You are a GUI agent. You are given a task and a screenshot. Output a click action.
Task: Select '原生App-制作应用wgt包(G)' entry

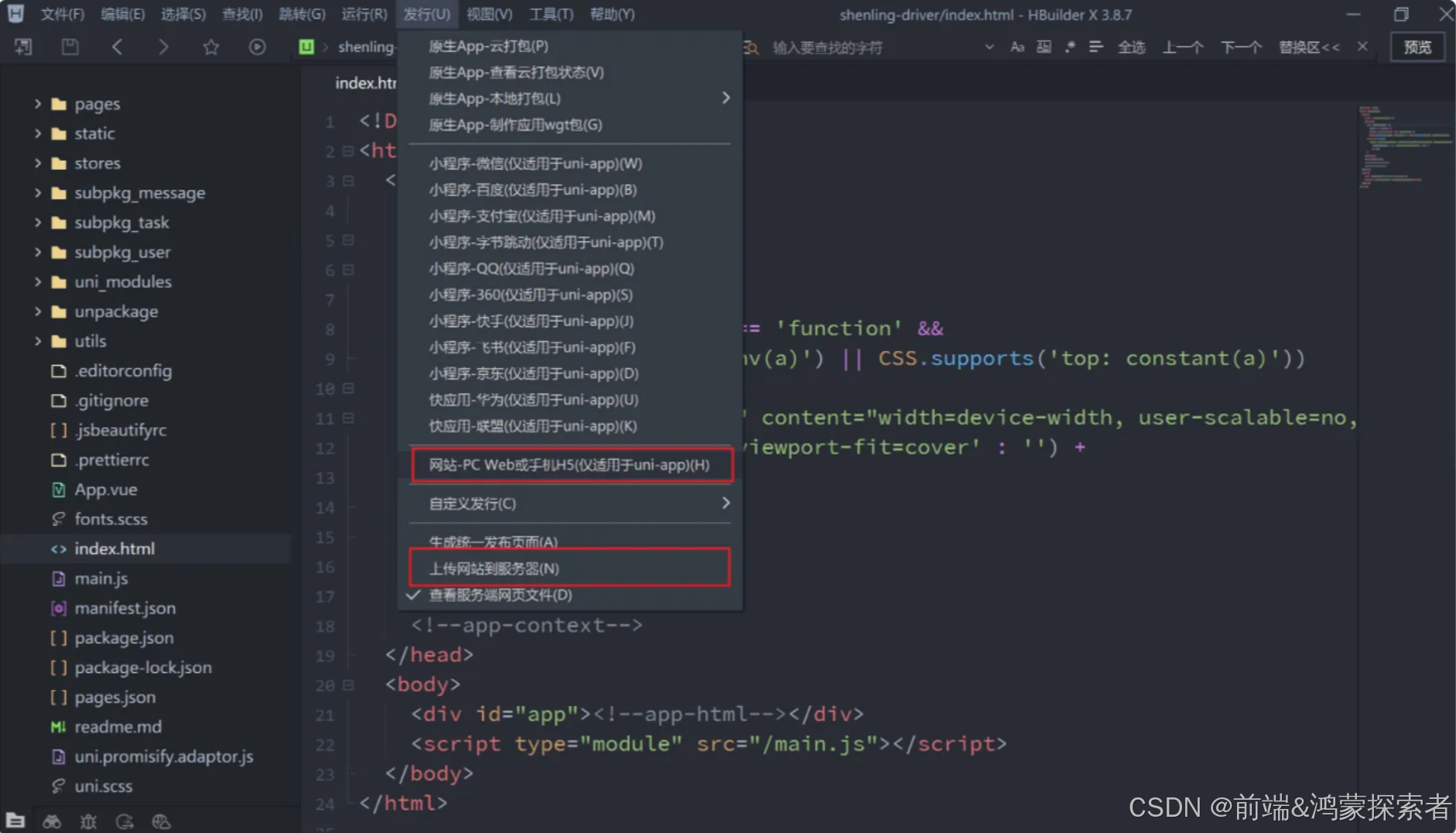tap(570, 125)
